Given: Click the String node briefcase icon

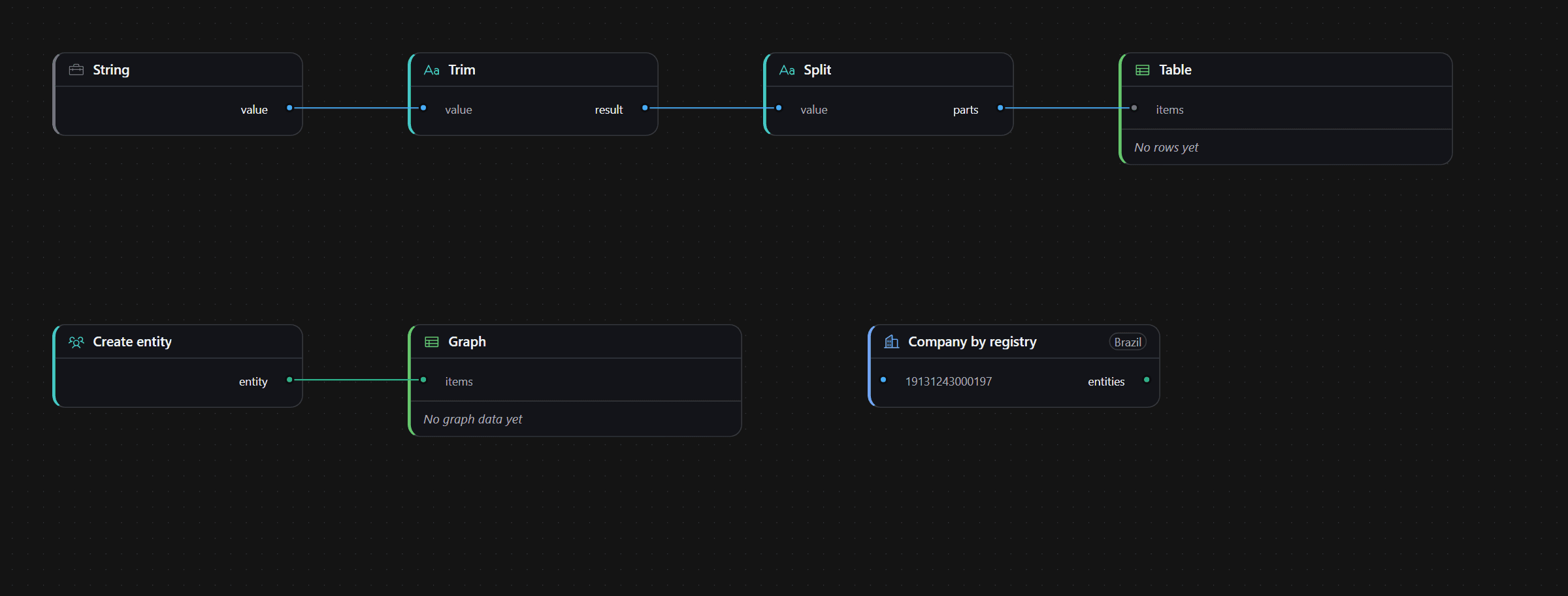Looking at the screenshot, I should click(x=76, y=70).
